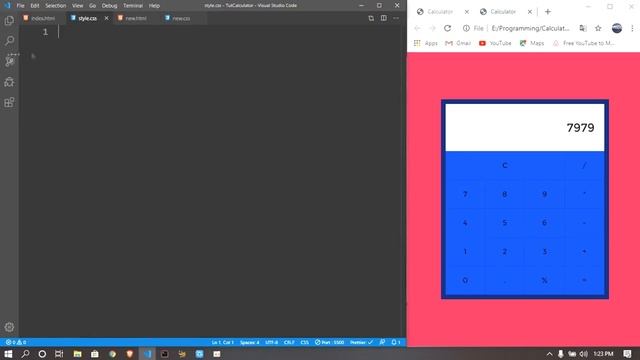Open the Gmail bookmark
The image size is (640, 360).
pyautogui.click(x=458, y=43)
